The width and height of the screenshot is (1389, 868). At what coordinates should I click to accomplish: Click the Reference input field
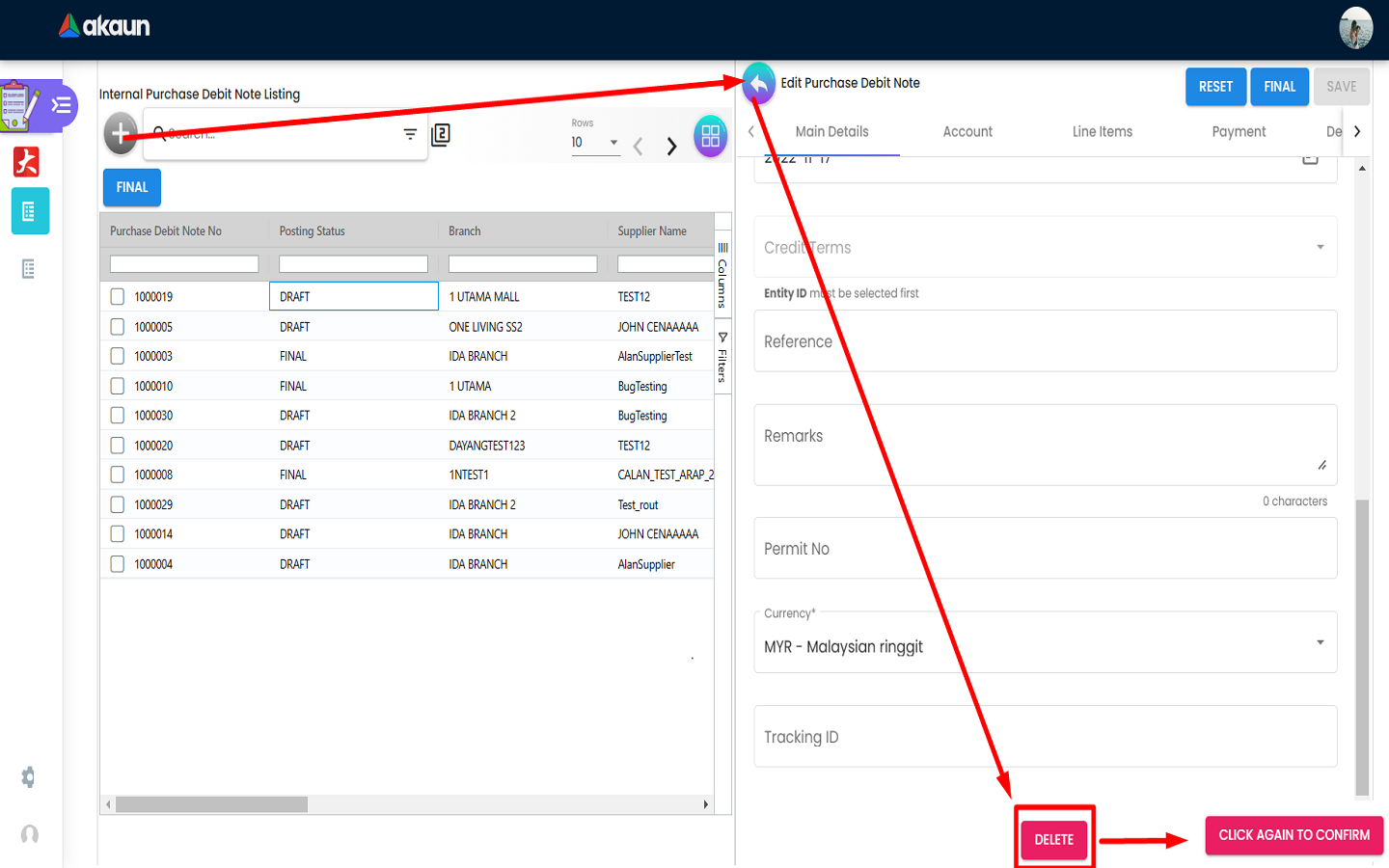point(1046,341)
